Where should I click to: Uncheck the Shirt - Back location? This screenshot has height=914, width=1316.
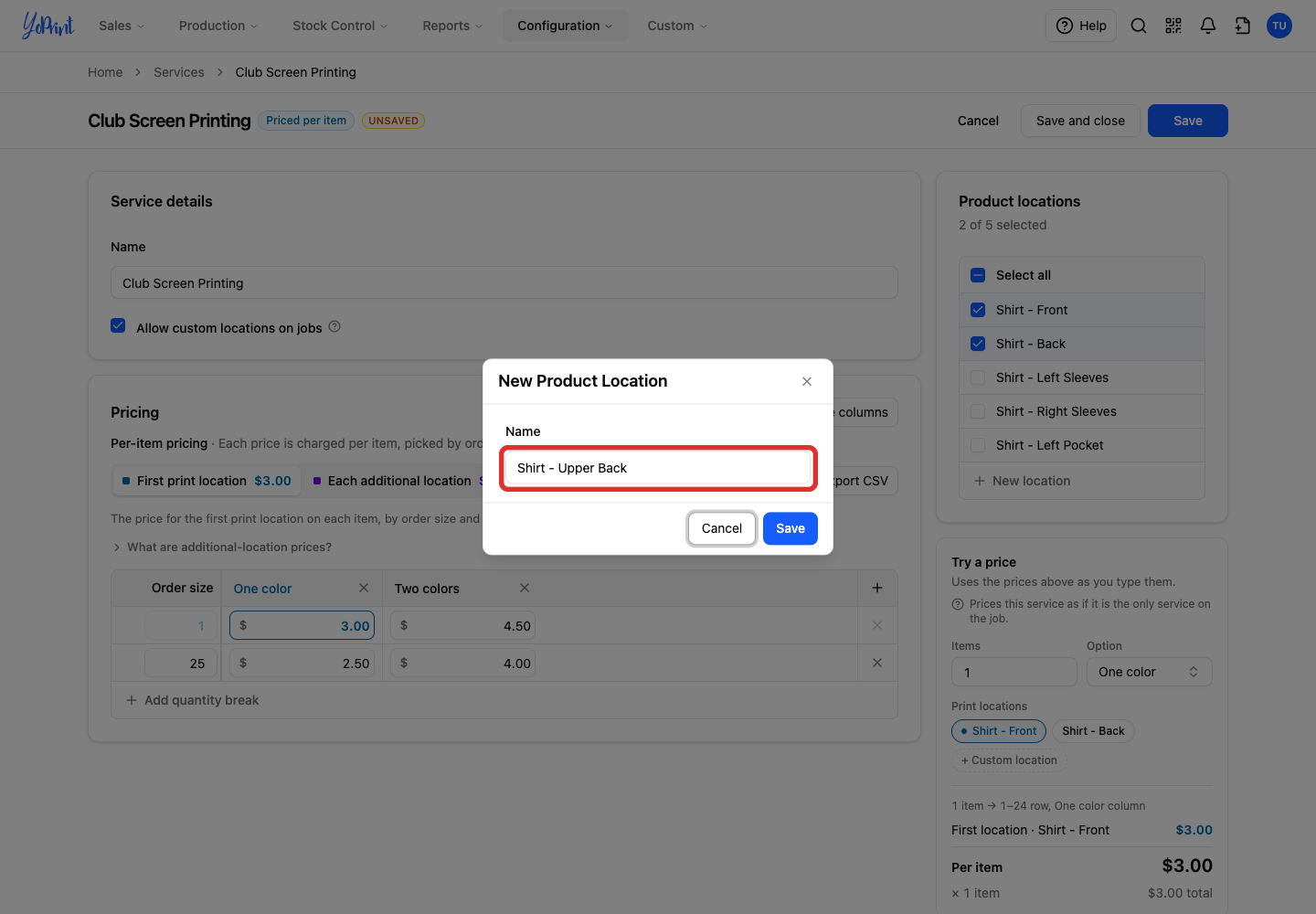[978, 344]
